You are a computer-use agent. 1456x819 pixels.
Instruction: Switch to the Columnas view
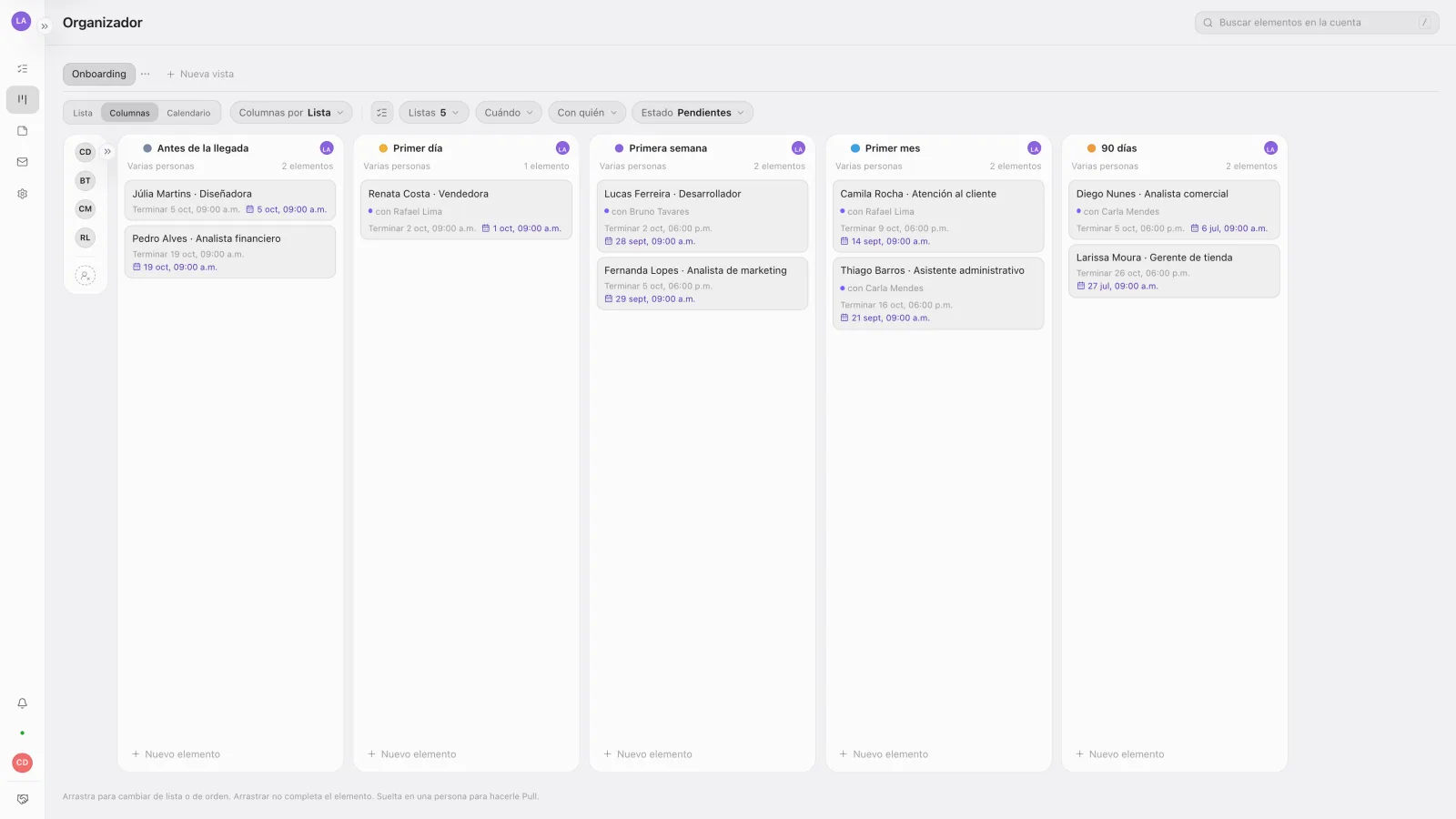click(x=130, y=113)
